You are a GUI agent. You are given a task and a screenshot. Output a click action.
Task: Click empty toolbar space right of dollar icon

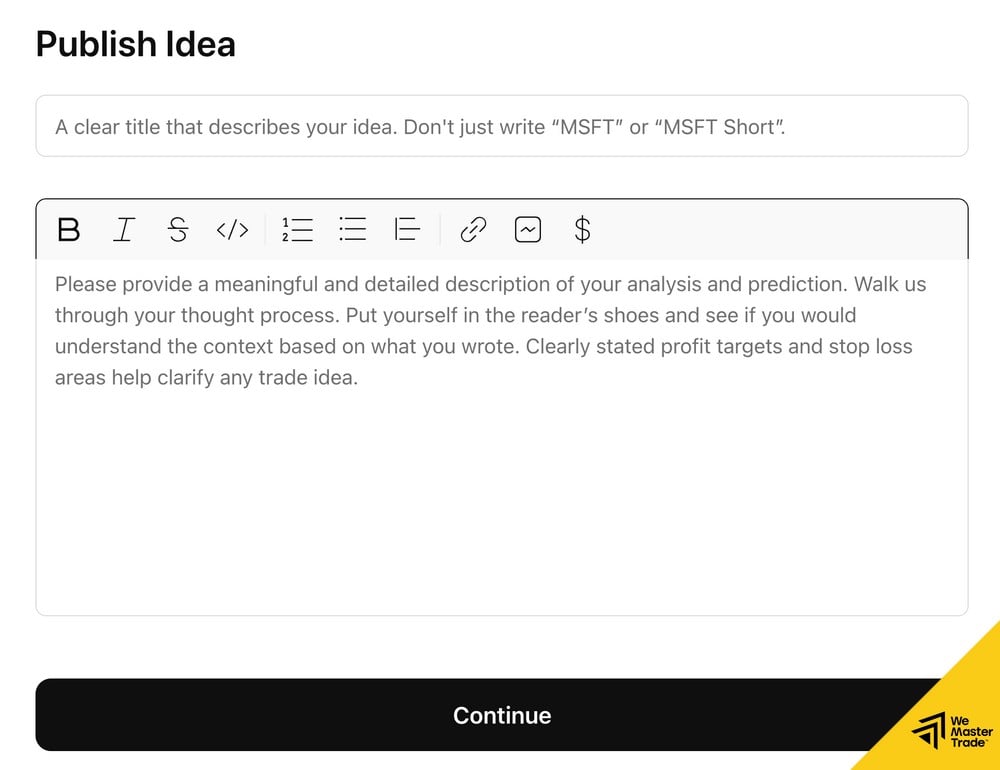point(780,230)
